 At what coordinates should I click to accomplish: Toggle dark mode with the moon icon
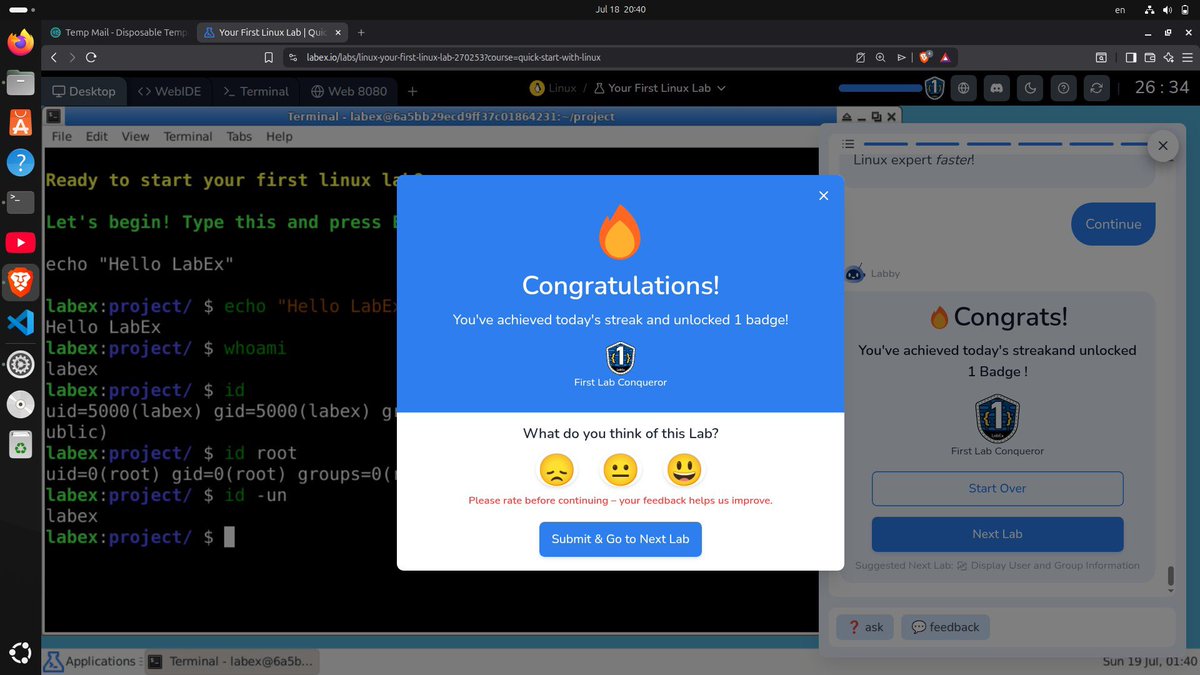[1029, 88]
